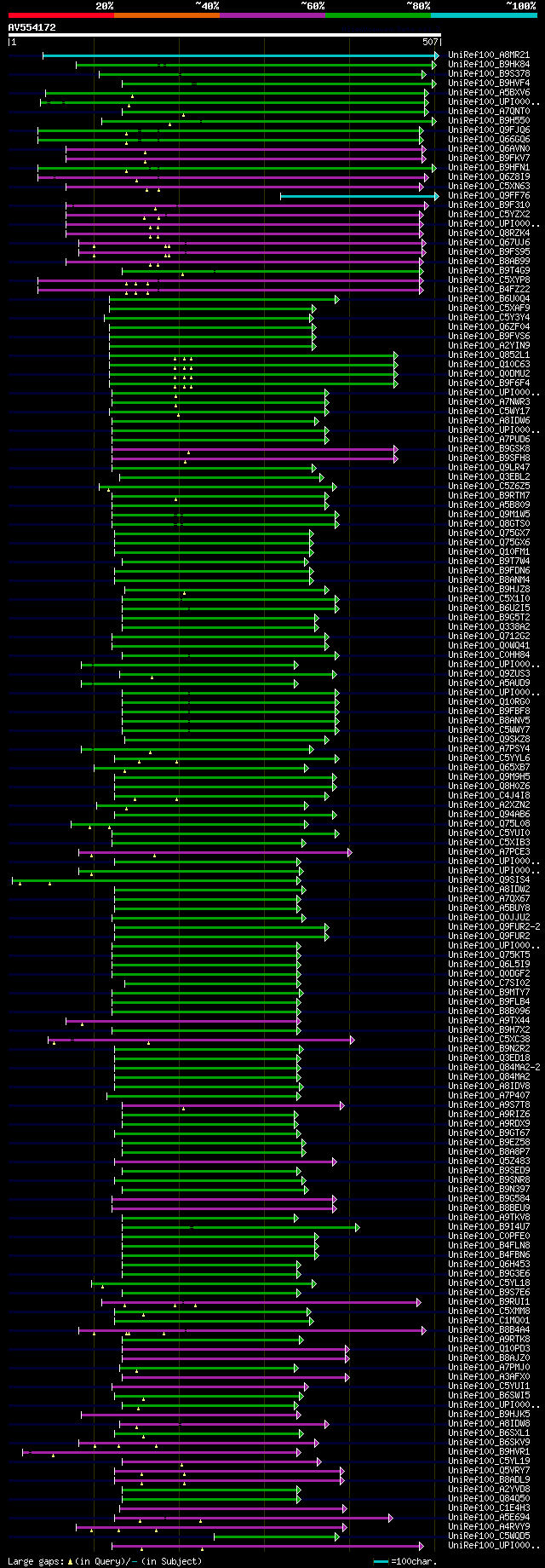
Task: Select the UniRef100_B6U0Q4 label
Action: tap(489, 299)
